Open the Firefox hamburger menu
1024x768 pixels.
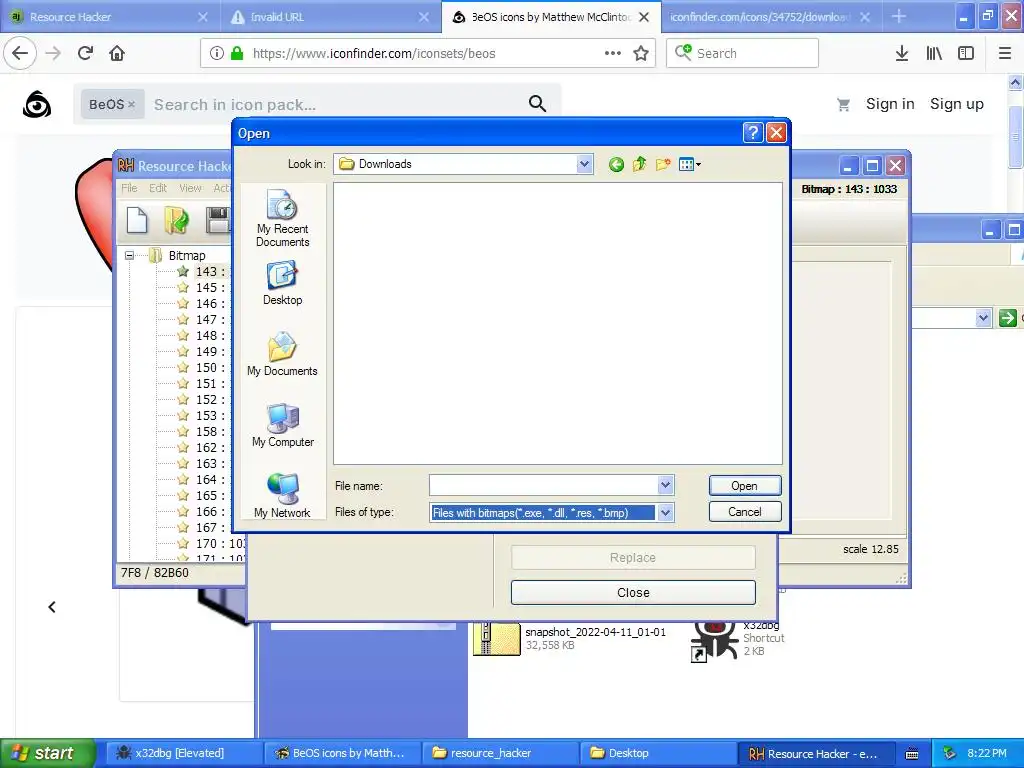click(x=1004, y=53)
